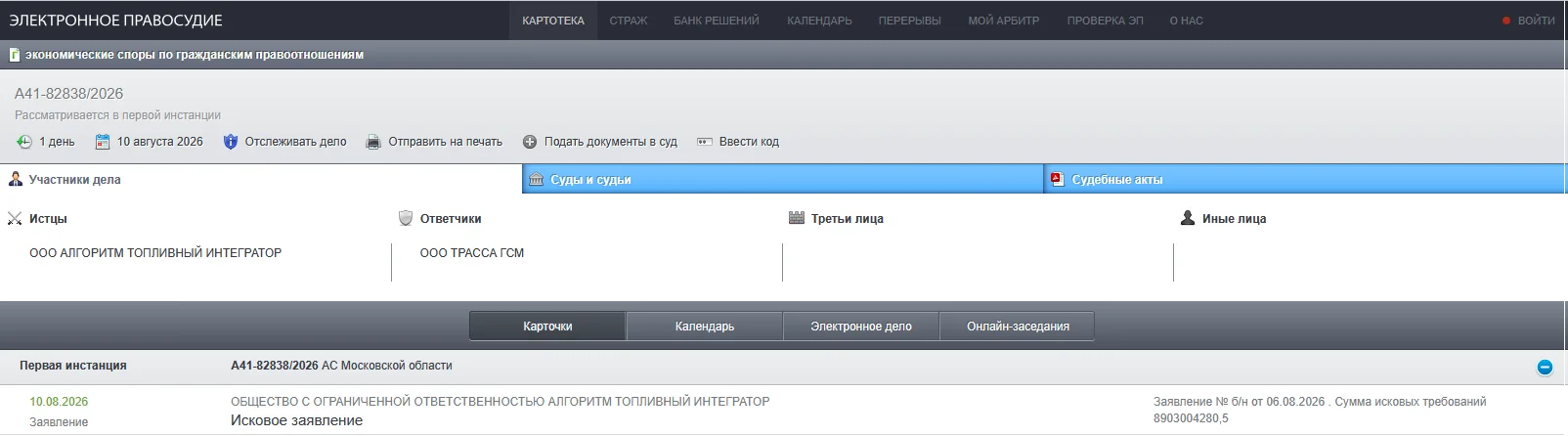Click the Электронное правосудие logo title
The image size is (1568, 436).
(115, 21)
